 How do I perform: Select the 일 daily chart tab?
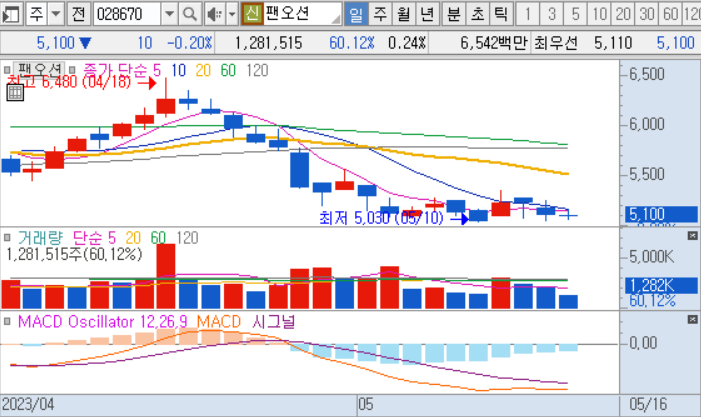356,14
